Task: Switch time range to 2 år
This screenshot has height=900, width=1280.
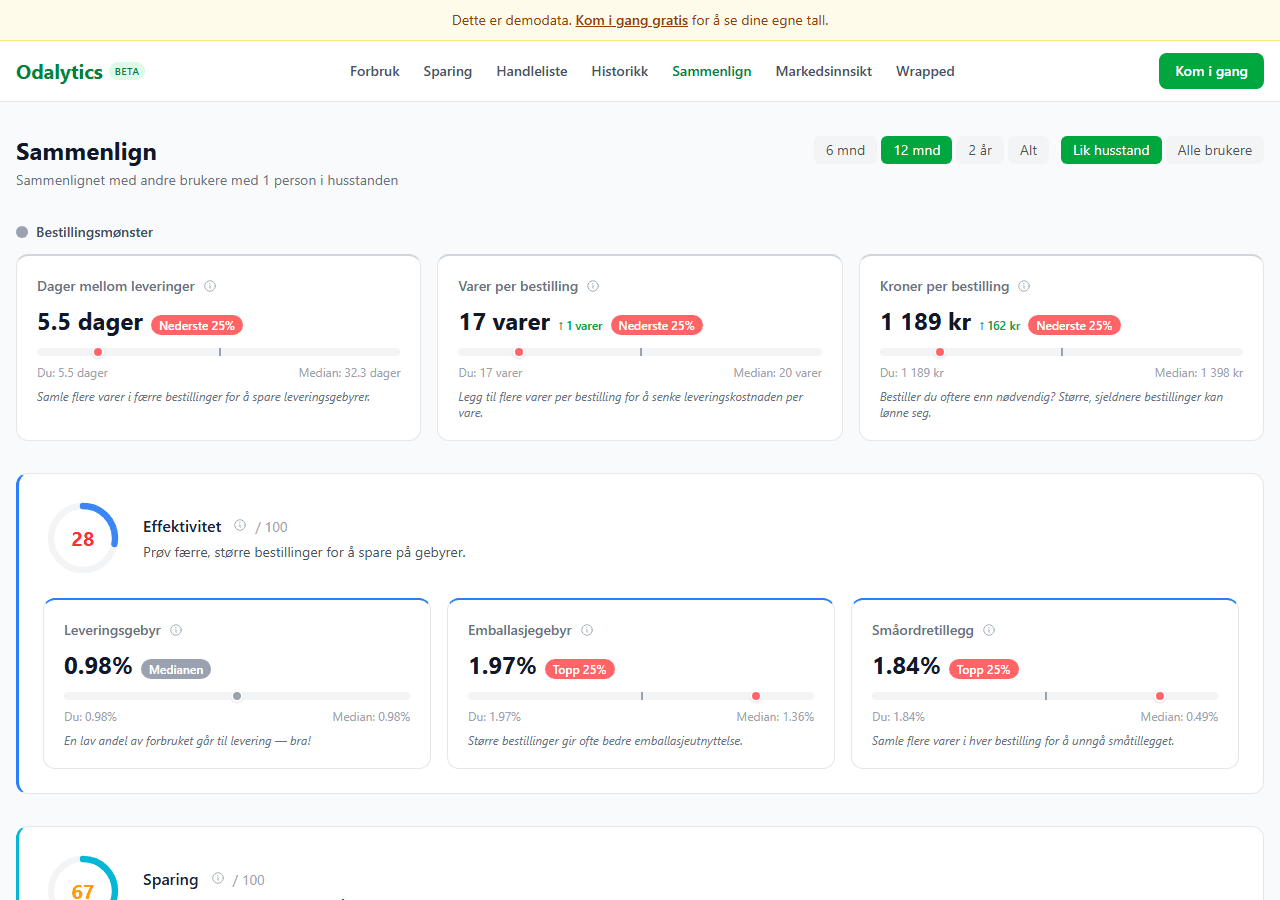Action: coord(980,150)
